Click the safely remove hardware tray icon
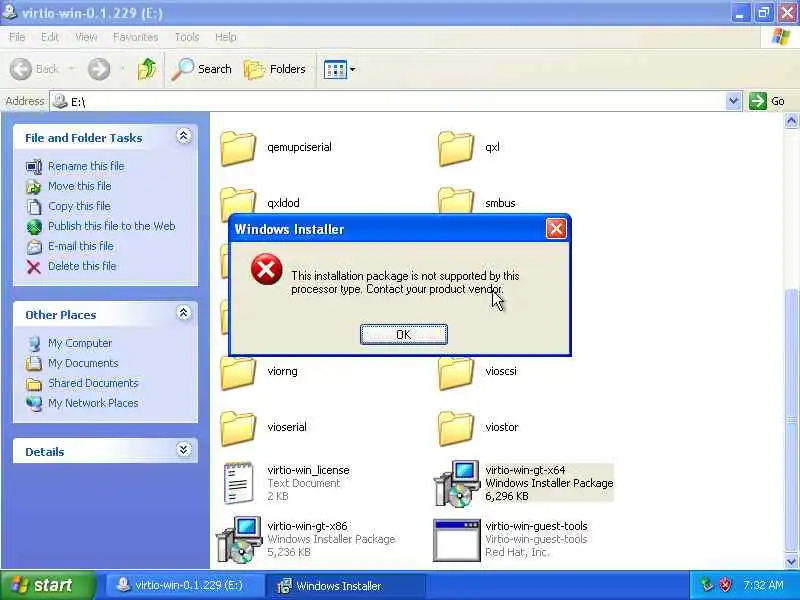 pyautogui.click(x=707, y=585)
